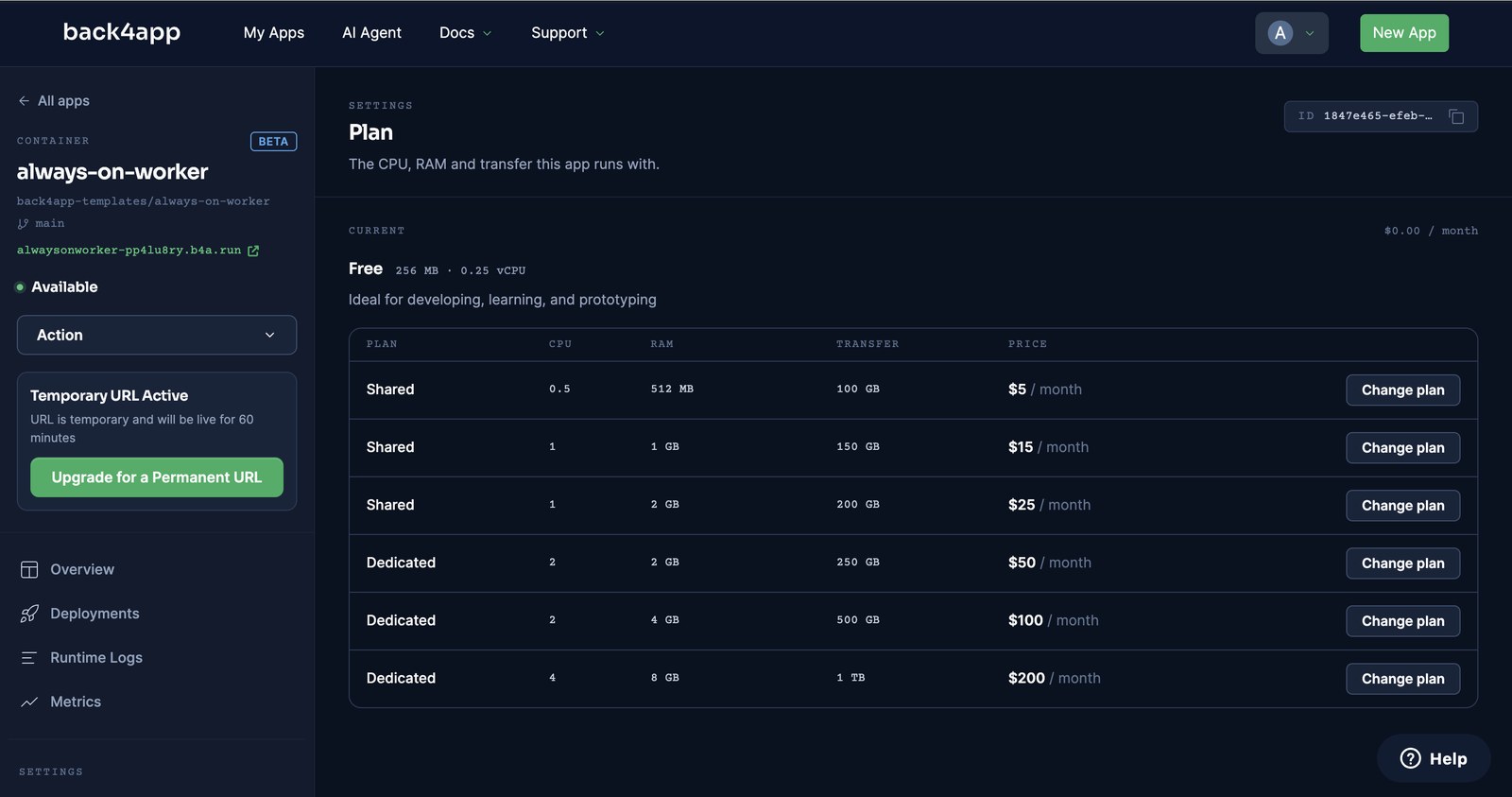The width and height of the screenshot is (1512, 797).
Task: Open the AI Agent page
Action: 371,32
